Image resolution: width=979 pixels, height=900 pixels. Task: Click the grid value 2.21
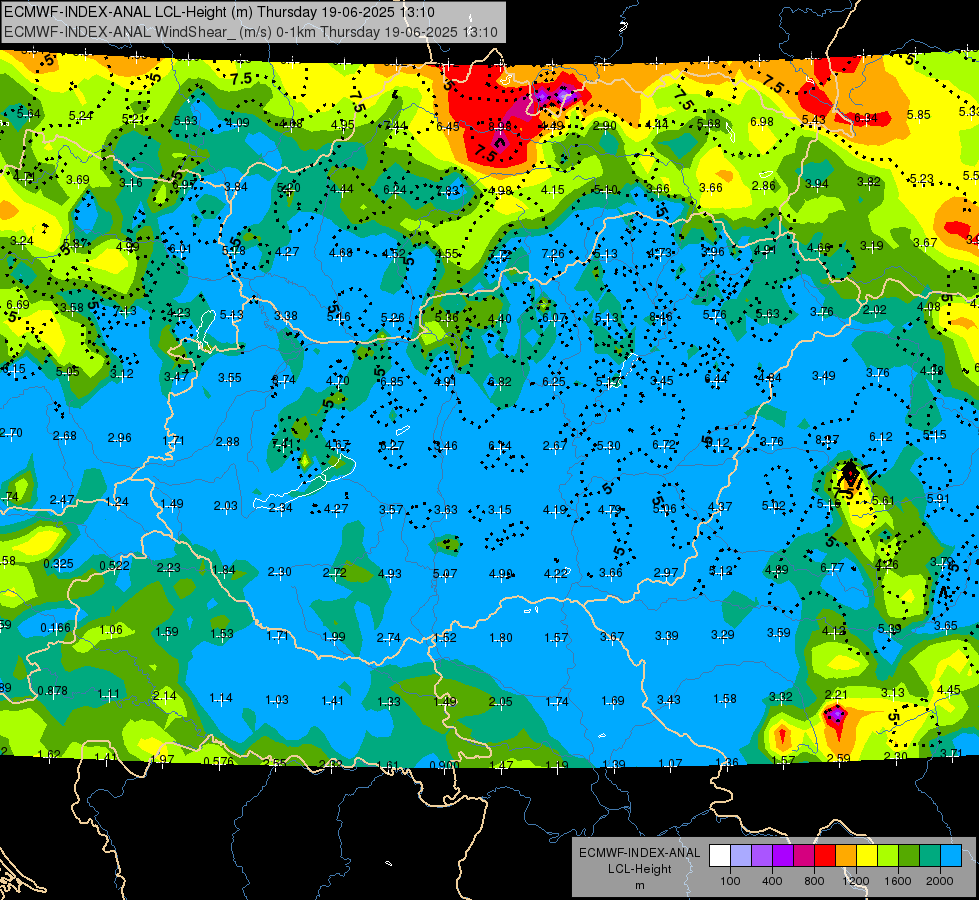tap(836, 695)
